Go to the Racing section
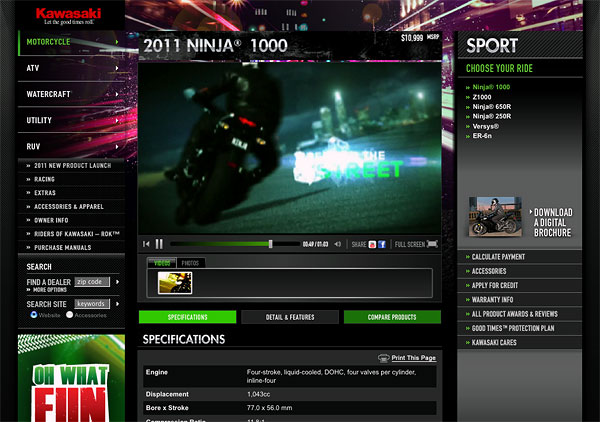The width and height of the screenshot is (600, 422). click(44, 179)
